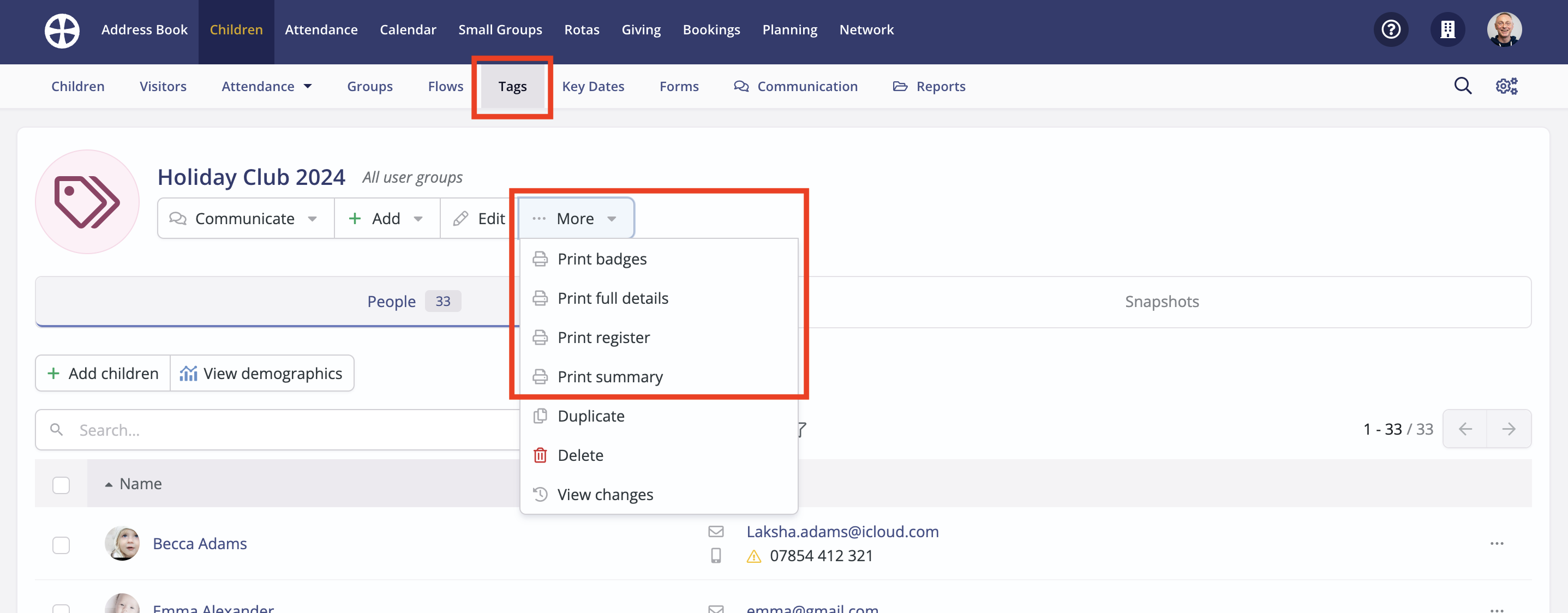The height and width of the screenshot is (613, 1568).
Task: Open Becca Adams profile link
Action: [200, 543]
